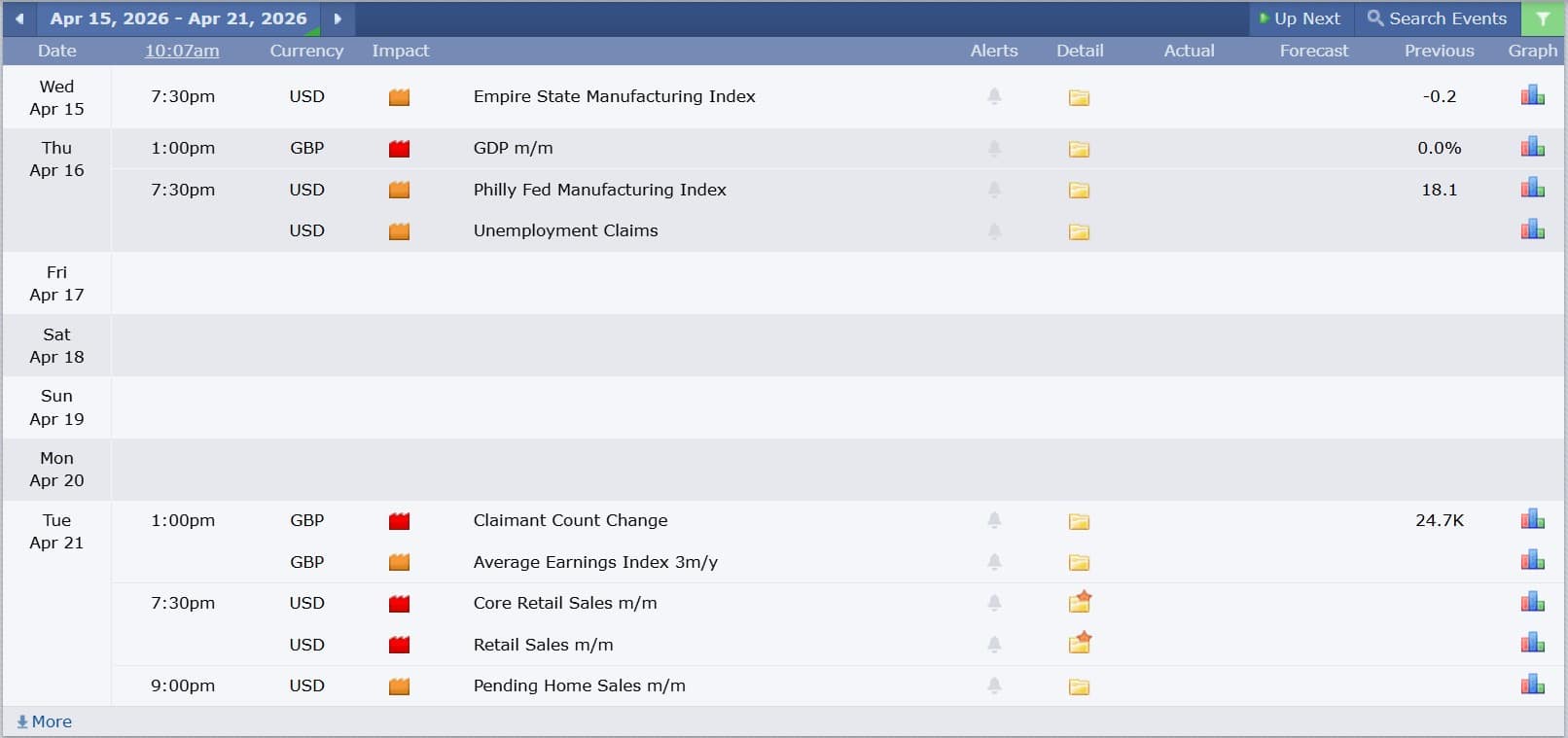Toggle alert bell for Claimant Count Change
Image resolution: width=1568 pixels, height=738 pixels.
click(994, 520)
